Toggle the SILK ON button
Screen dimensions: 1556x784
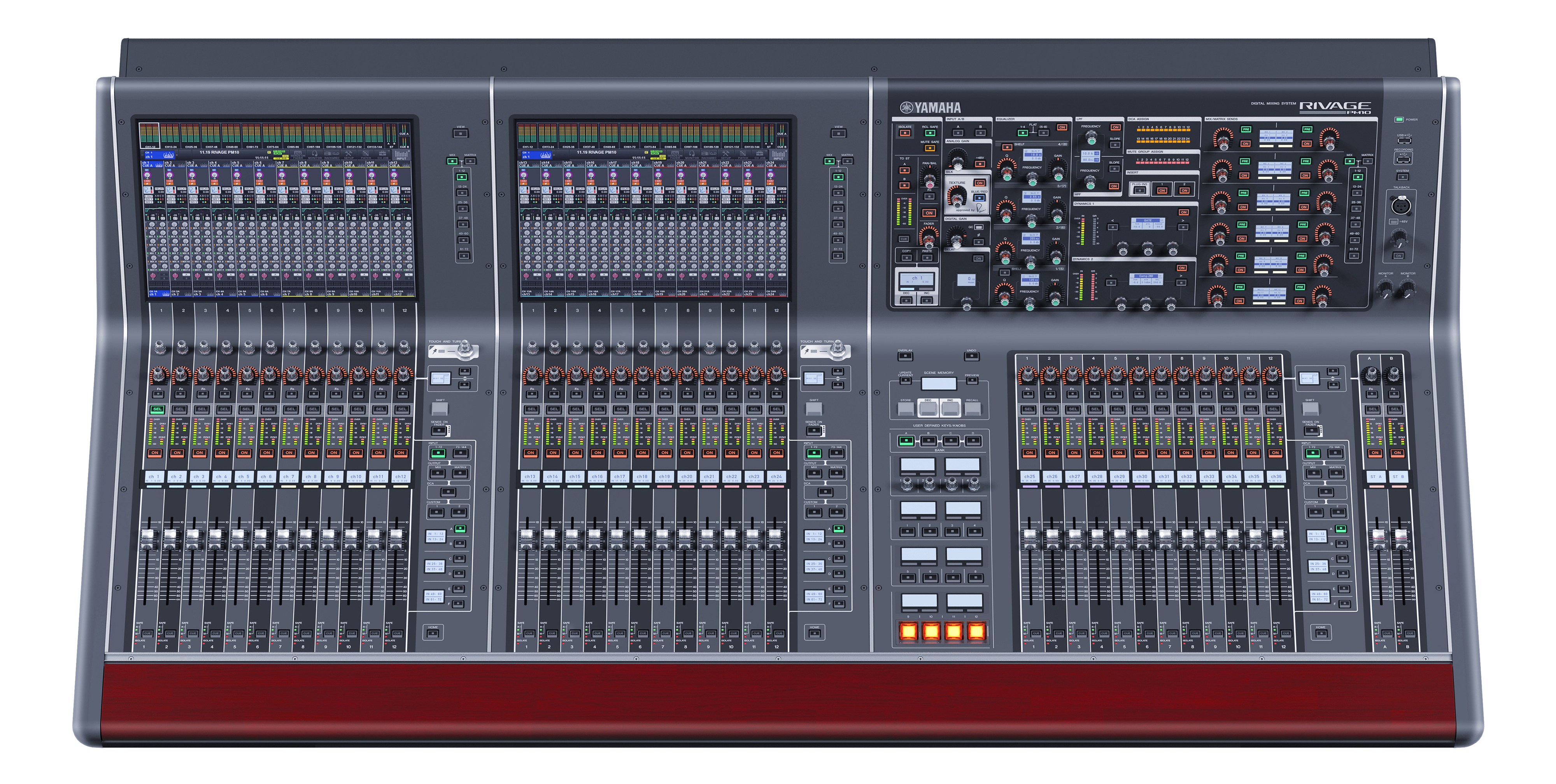click(980, 183)
